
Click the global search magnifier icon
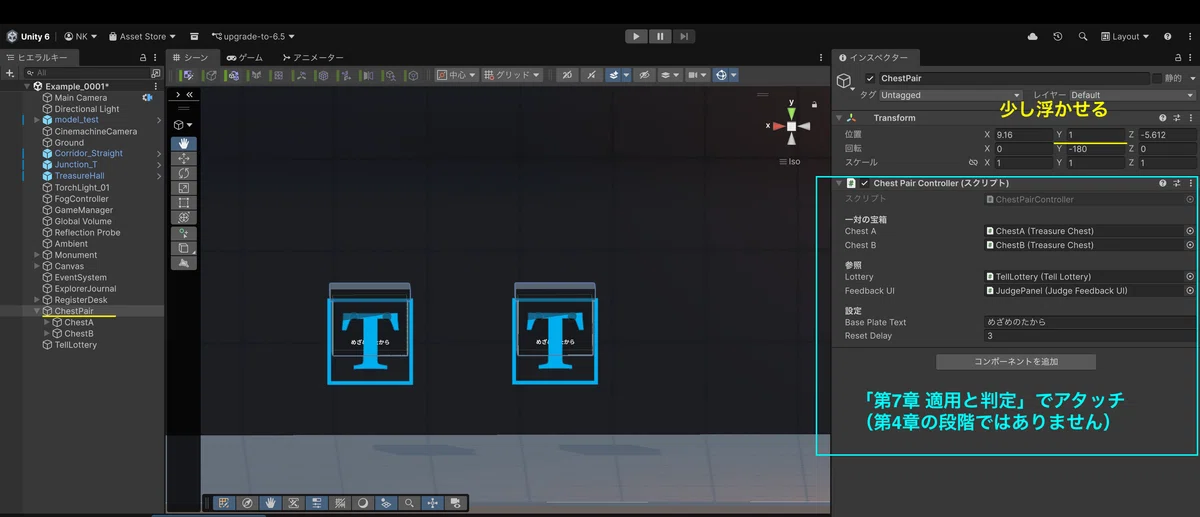[1083, 36]
